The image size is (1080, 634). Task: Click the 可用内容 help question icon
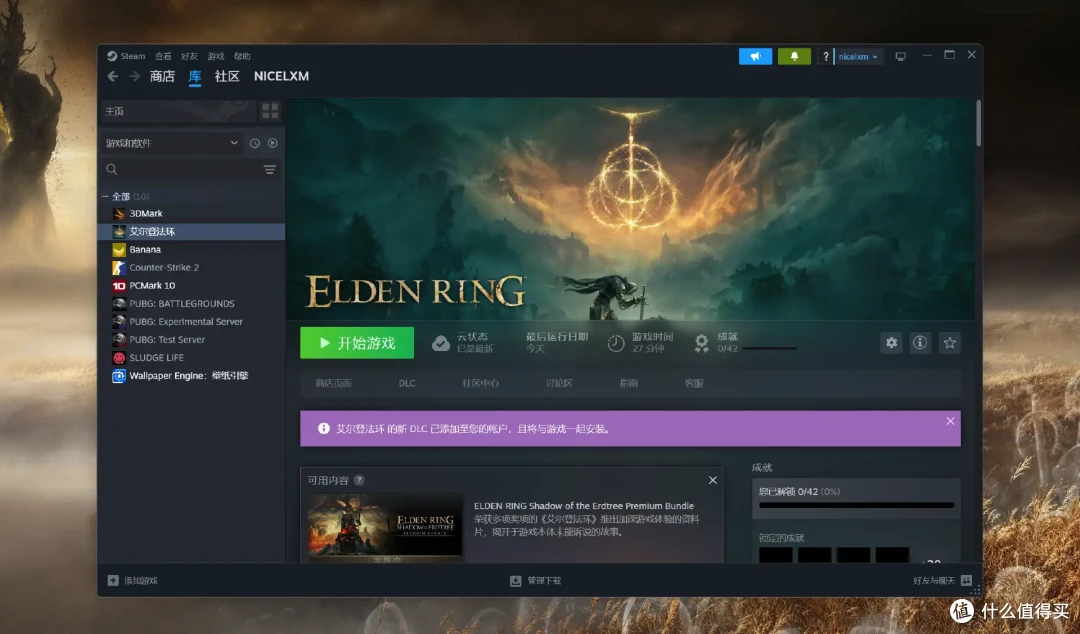(359, 480)
